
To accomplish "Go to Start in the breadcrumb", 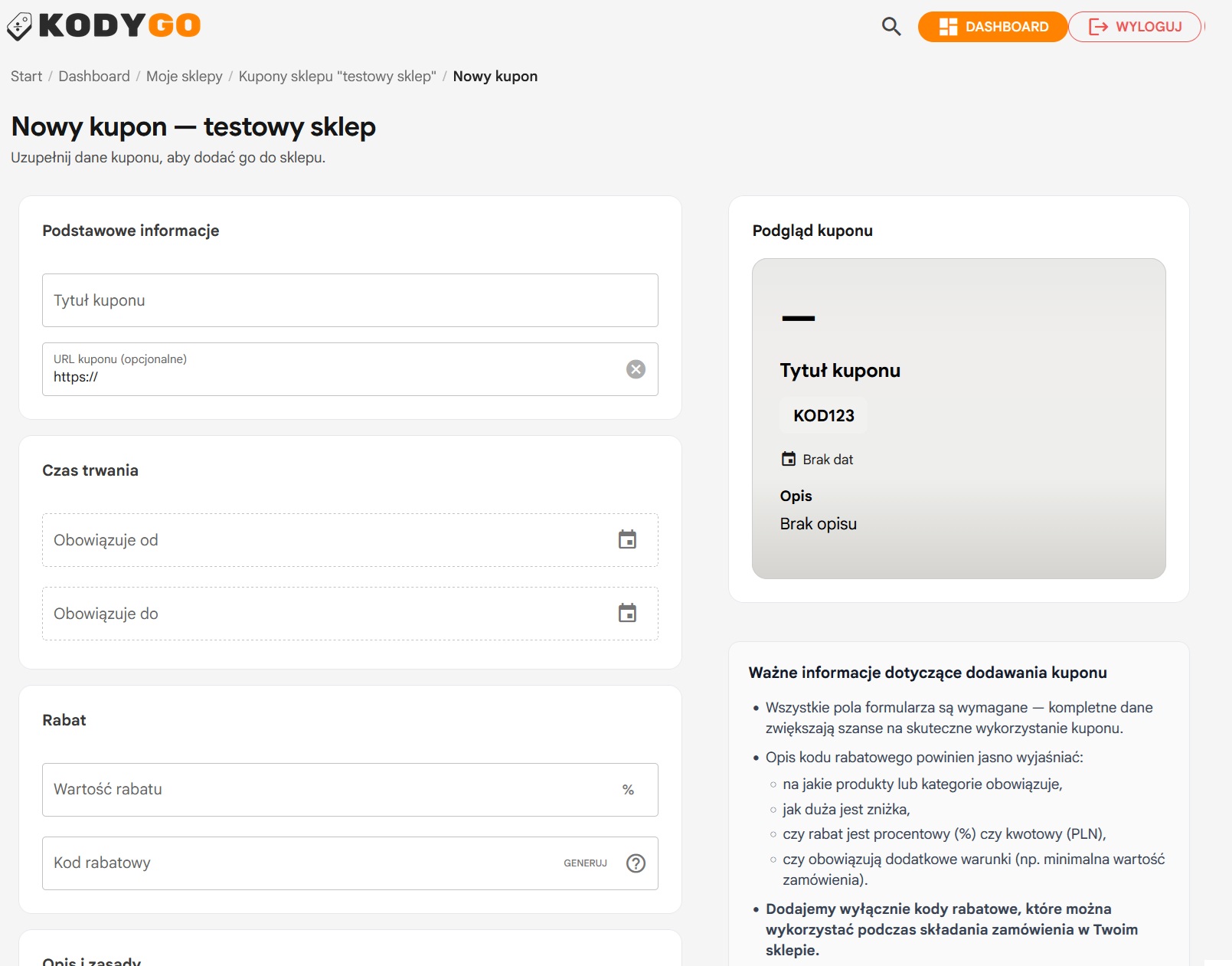I will (26, 77).
